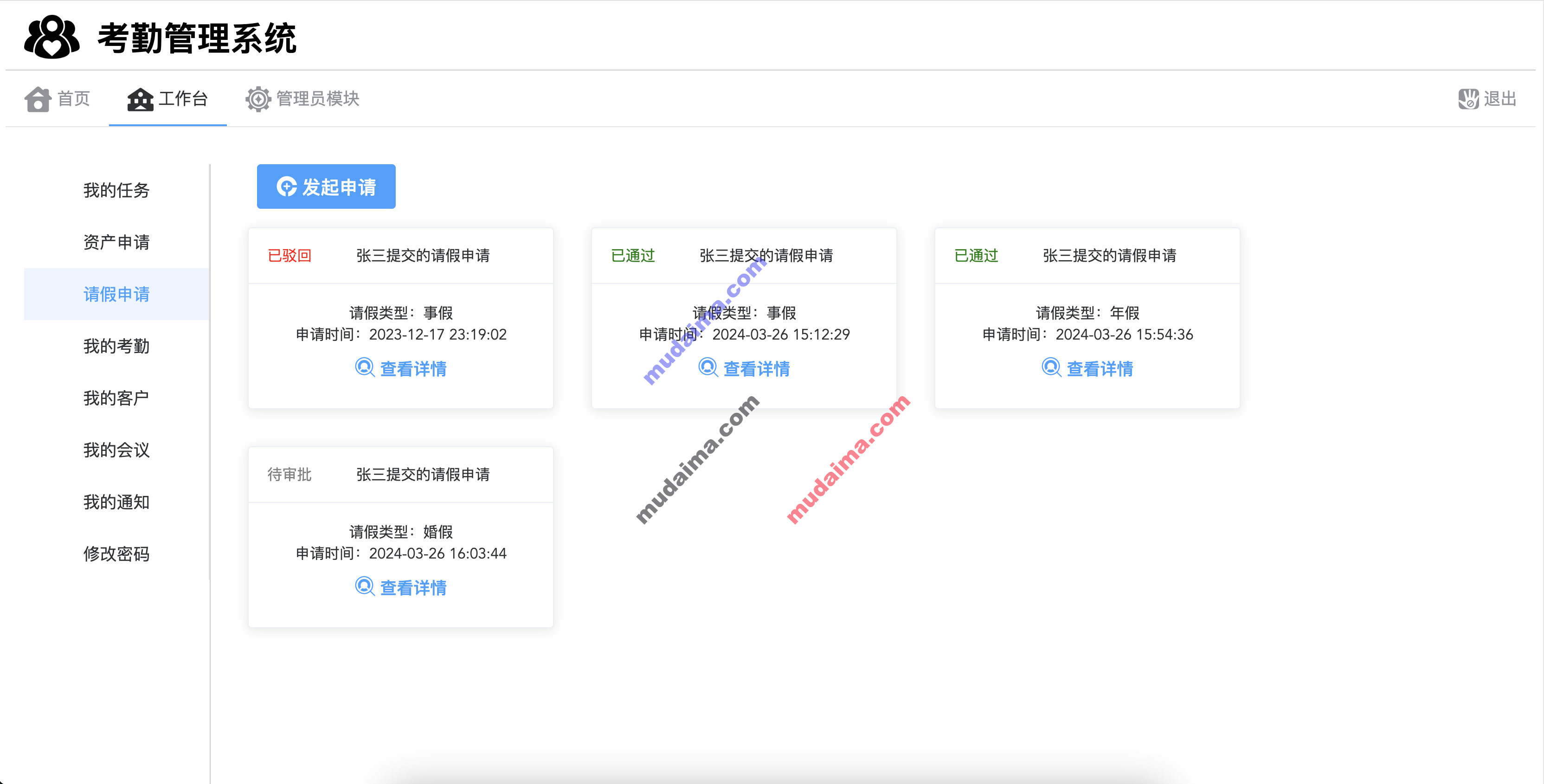Open 我的客户 in the sidebar
The image size is (1544, 784).
click(116, 398)
